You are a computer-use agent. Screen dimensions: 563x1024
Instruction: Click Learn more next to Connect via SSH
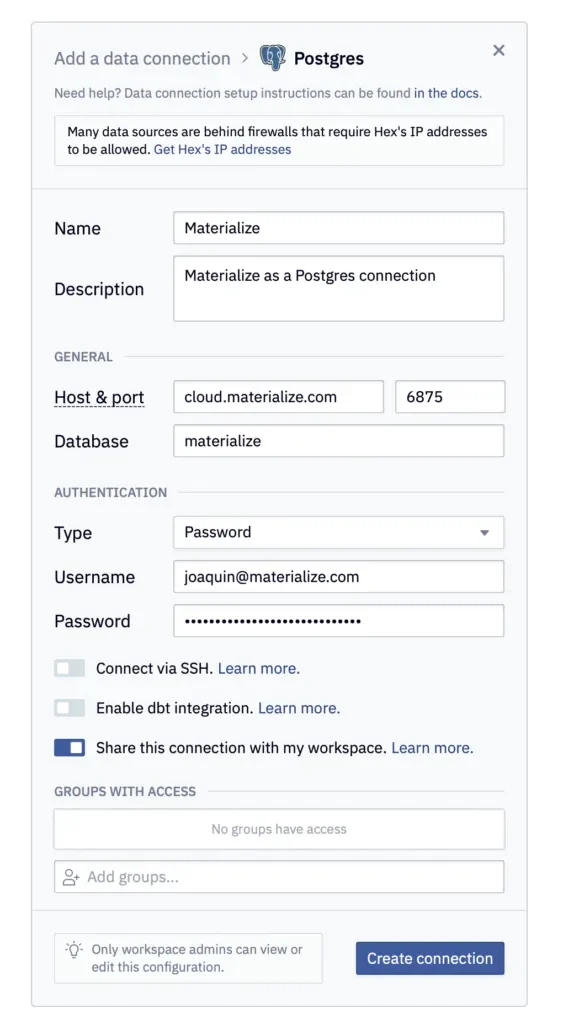[259, 668]
